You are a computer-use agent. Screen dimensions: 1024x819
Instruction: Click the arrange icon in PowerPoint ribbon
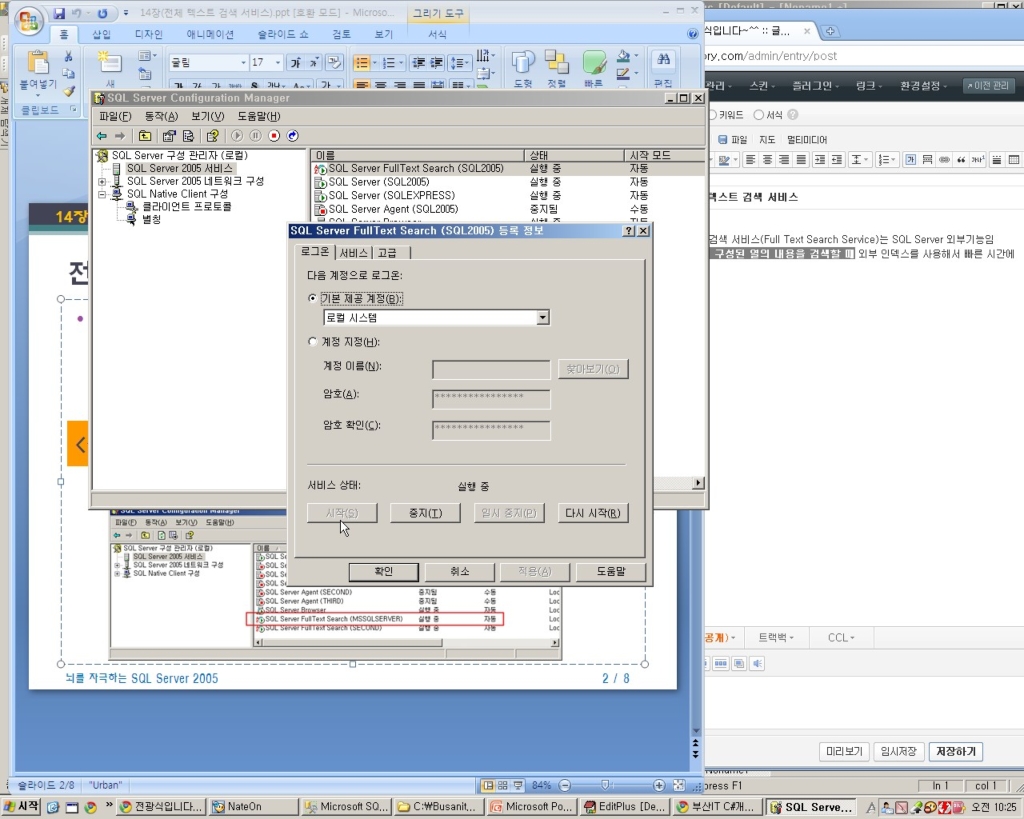click(x=556, y=63)
